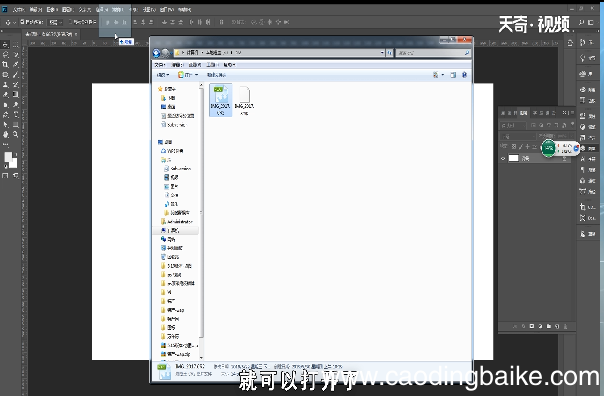Open the Auto-Select Layer/Group dropdown

[x=56, y=22]
